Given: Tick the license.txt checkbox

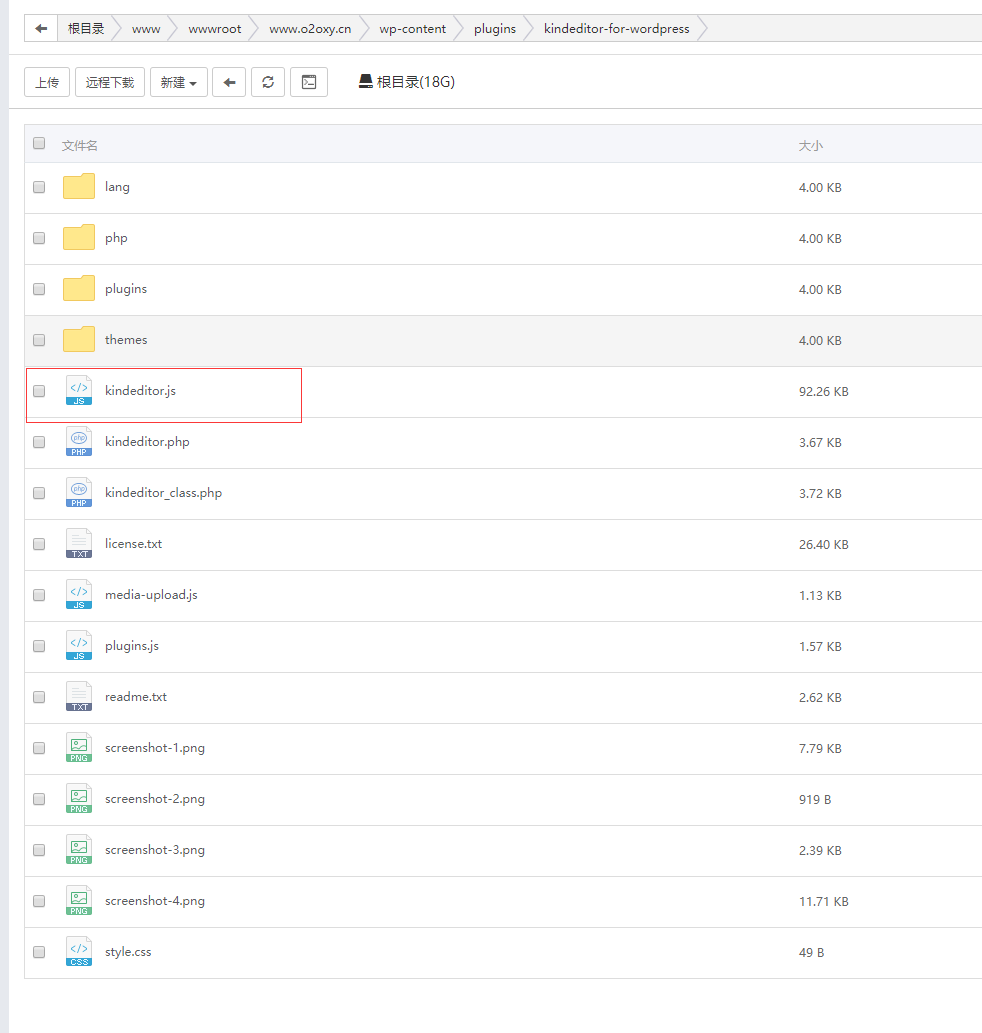Looking at the screenshot, I should pyautogui.click(x=39, y=544).
